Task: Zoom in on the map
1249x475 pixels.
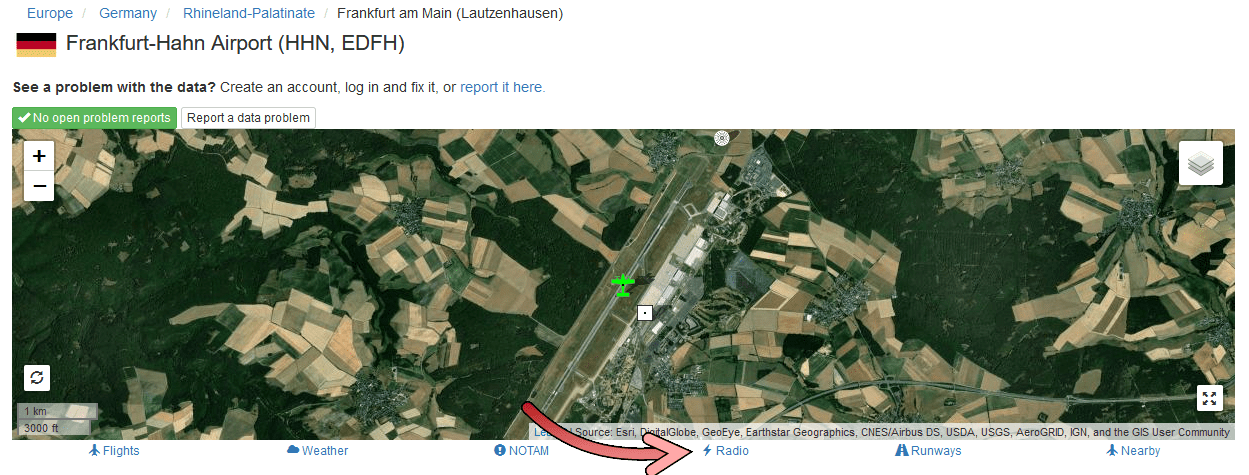Action: tap(39, 156)
